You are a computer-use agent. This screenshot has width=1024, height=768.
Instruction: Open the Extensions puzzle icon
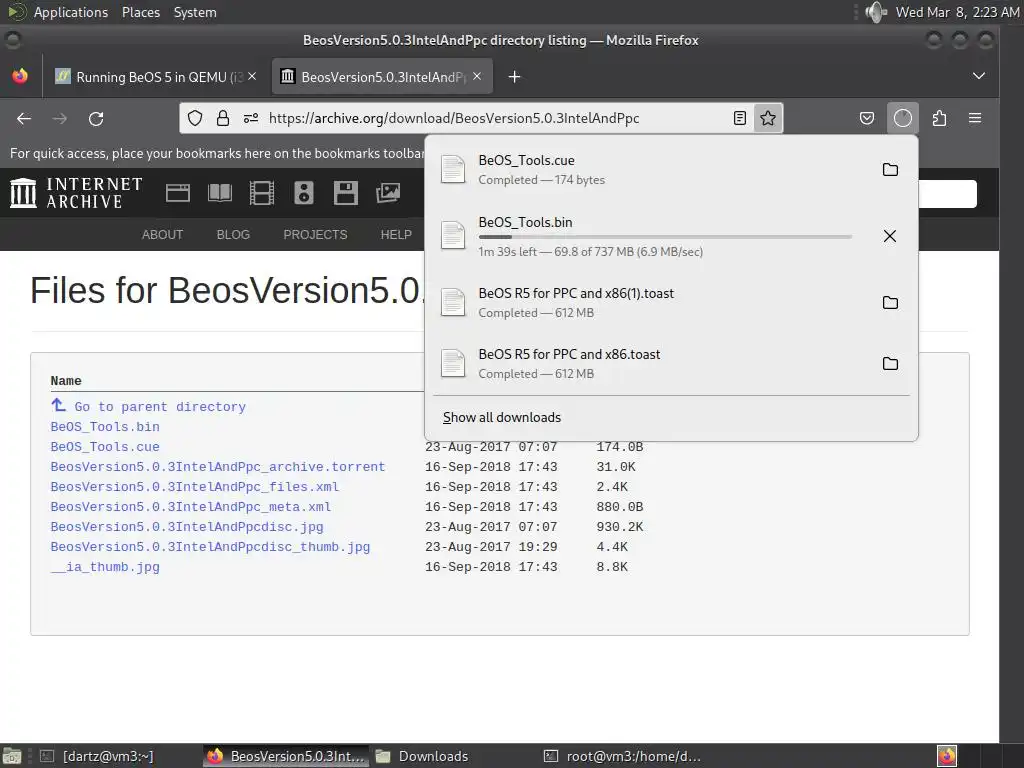939,118
